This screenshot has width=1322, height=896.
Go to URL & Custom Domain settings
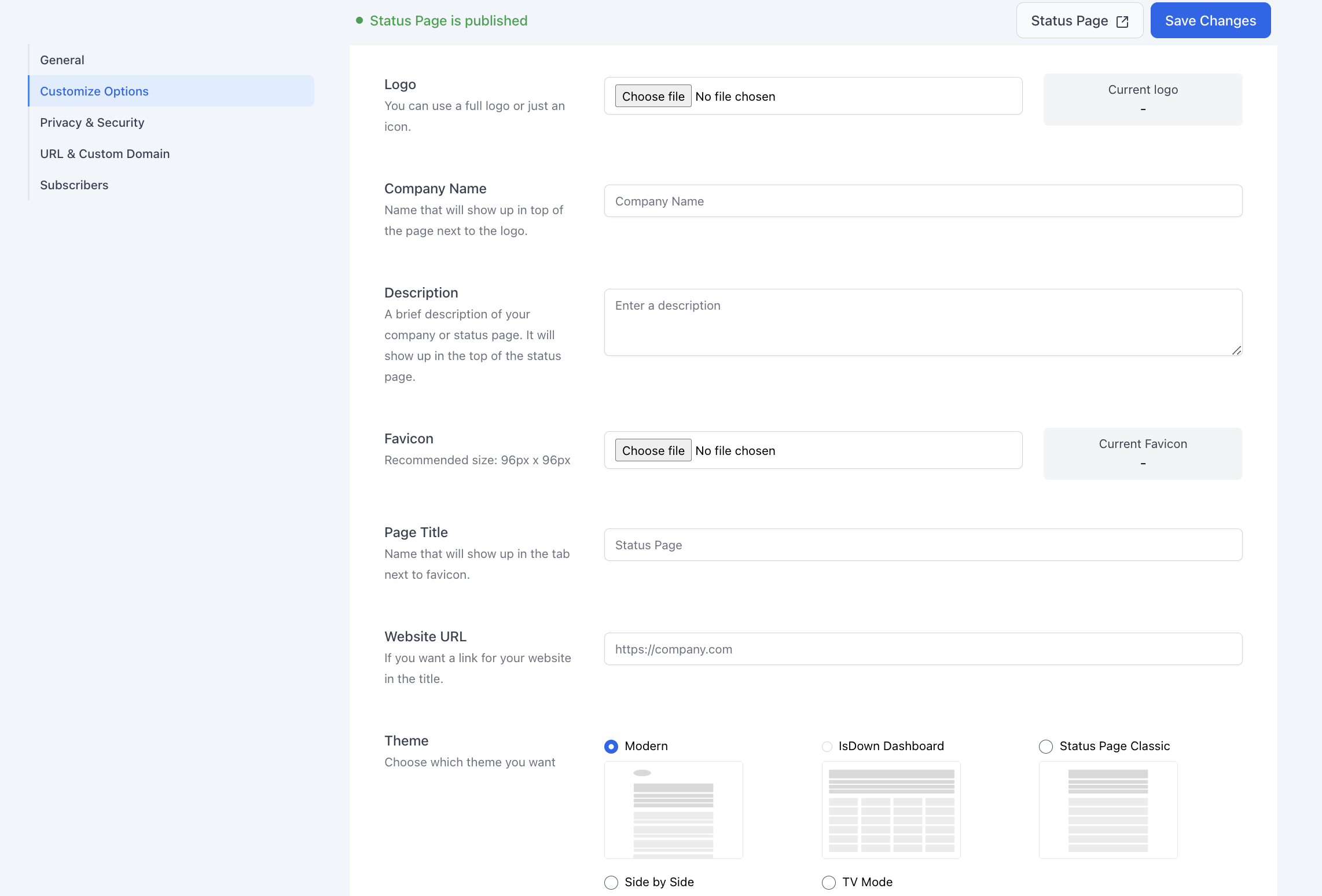pos(105,154)
